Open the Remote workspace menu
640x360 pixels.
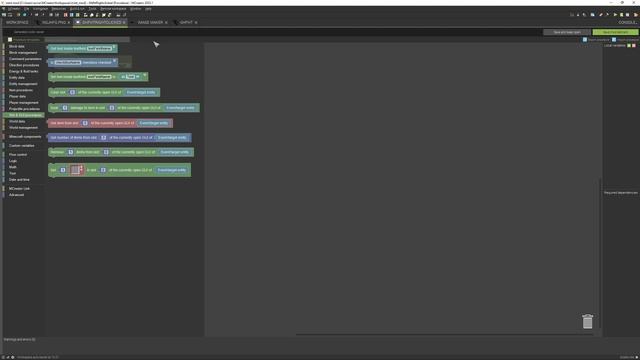[113, 9]
